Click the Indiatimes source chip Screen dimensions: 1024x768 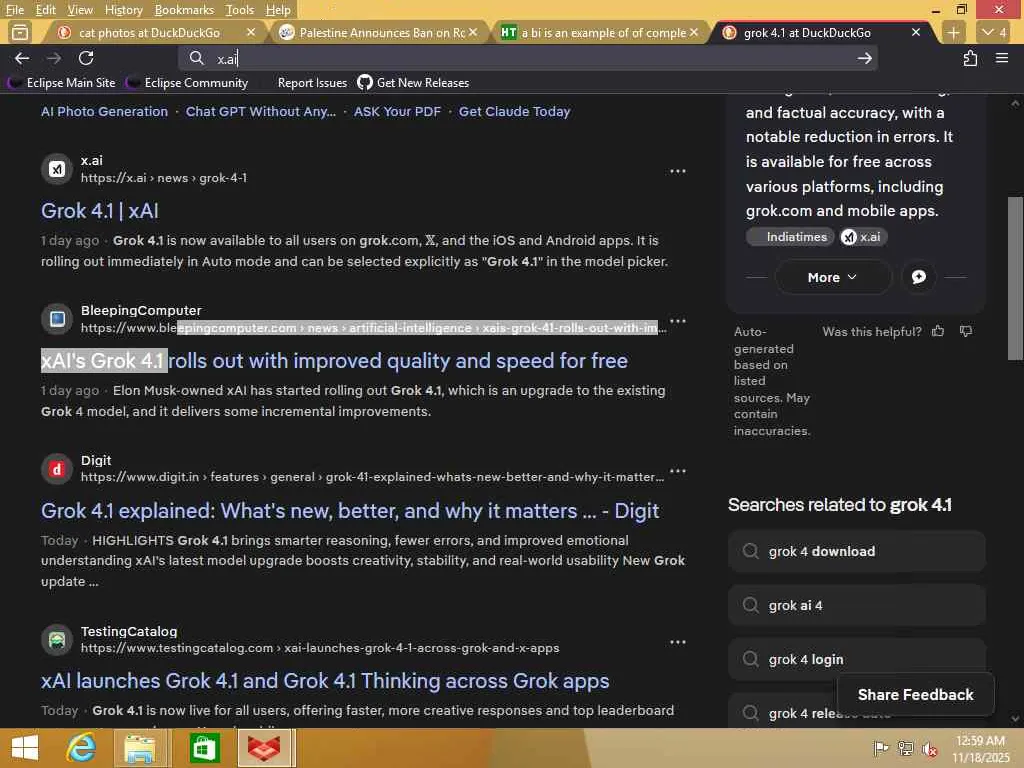pyautogui.click(x=790, y=236)
